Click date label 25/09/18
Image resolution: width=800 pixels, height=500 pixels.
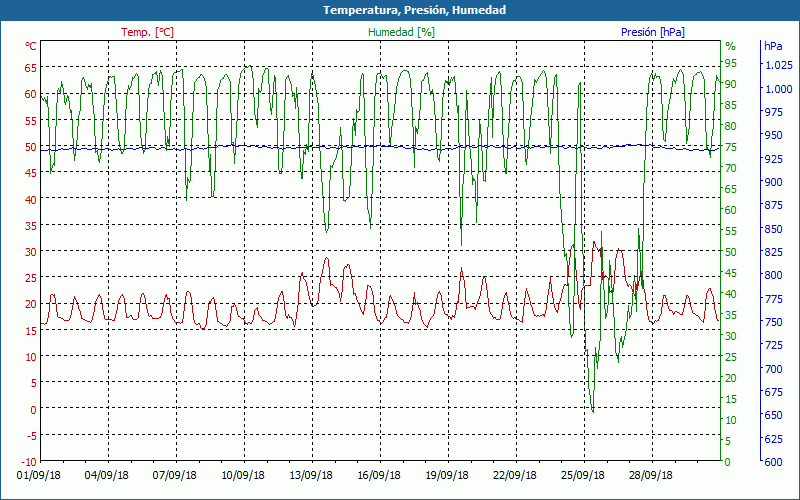coord(583,476)
